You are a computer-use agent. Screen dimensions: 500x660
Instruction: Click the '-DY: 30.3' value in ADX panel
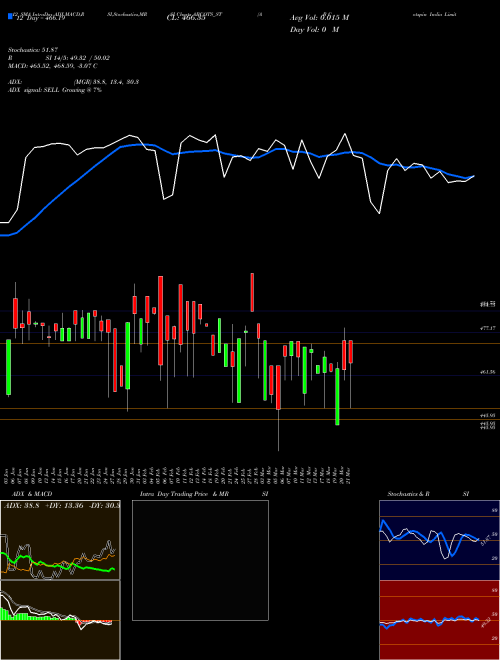105,506
